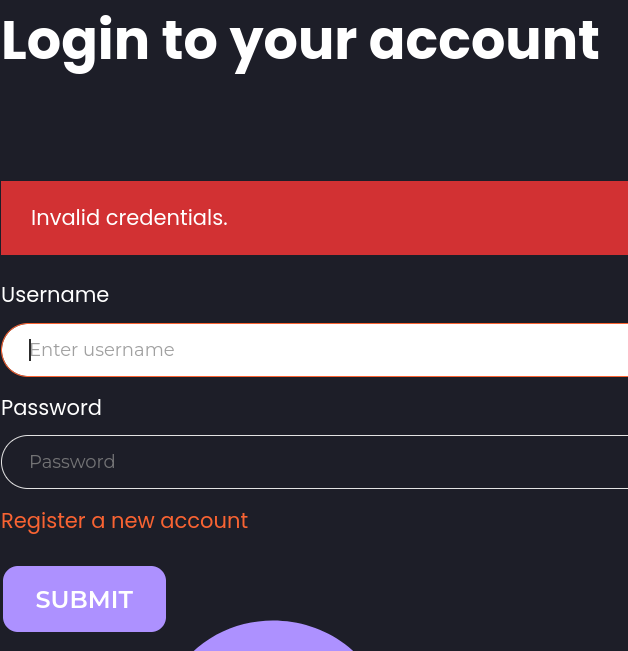Image resolution: width=628 pixels, height=651 pixels.
Task: Click the purple circle below the form
Action: point(272,640)
